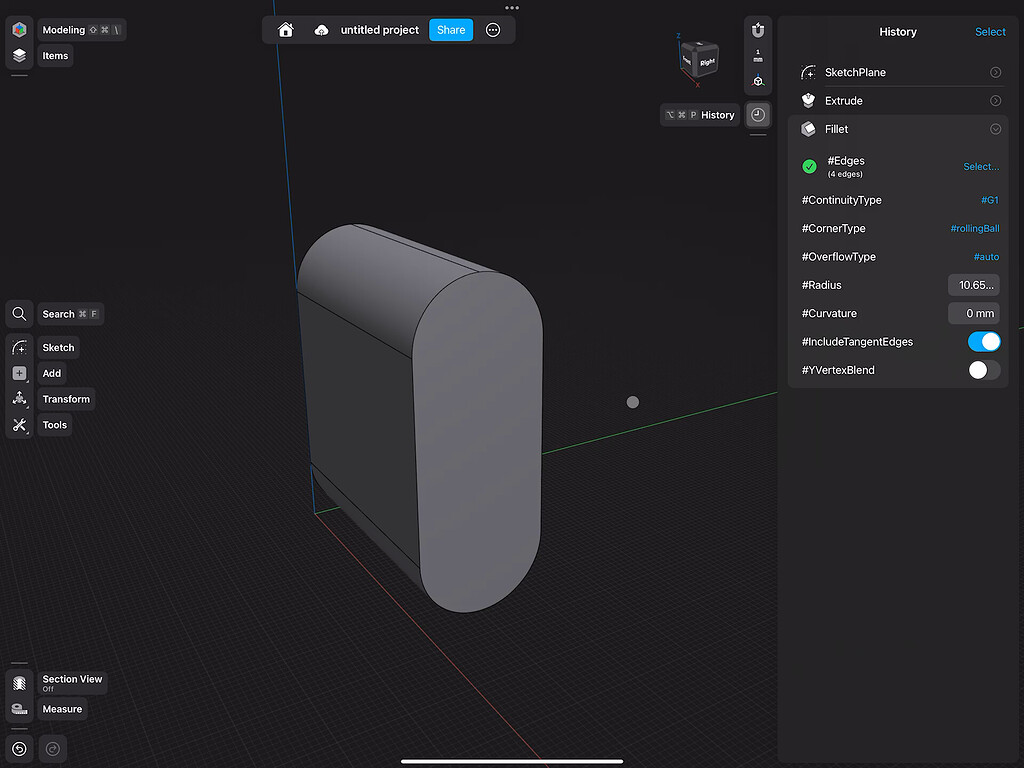Viewport: 1024px width, 768px height.
Task: Select the Sketch tool
Action: pyautogui.click(x=57, y=347)
